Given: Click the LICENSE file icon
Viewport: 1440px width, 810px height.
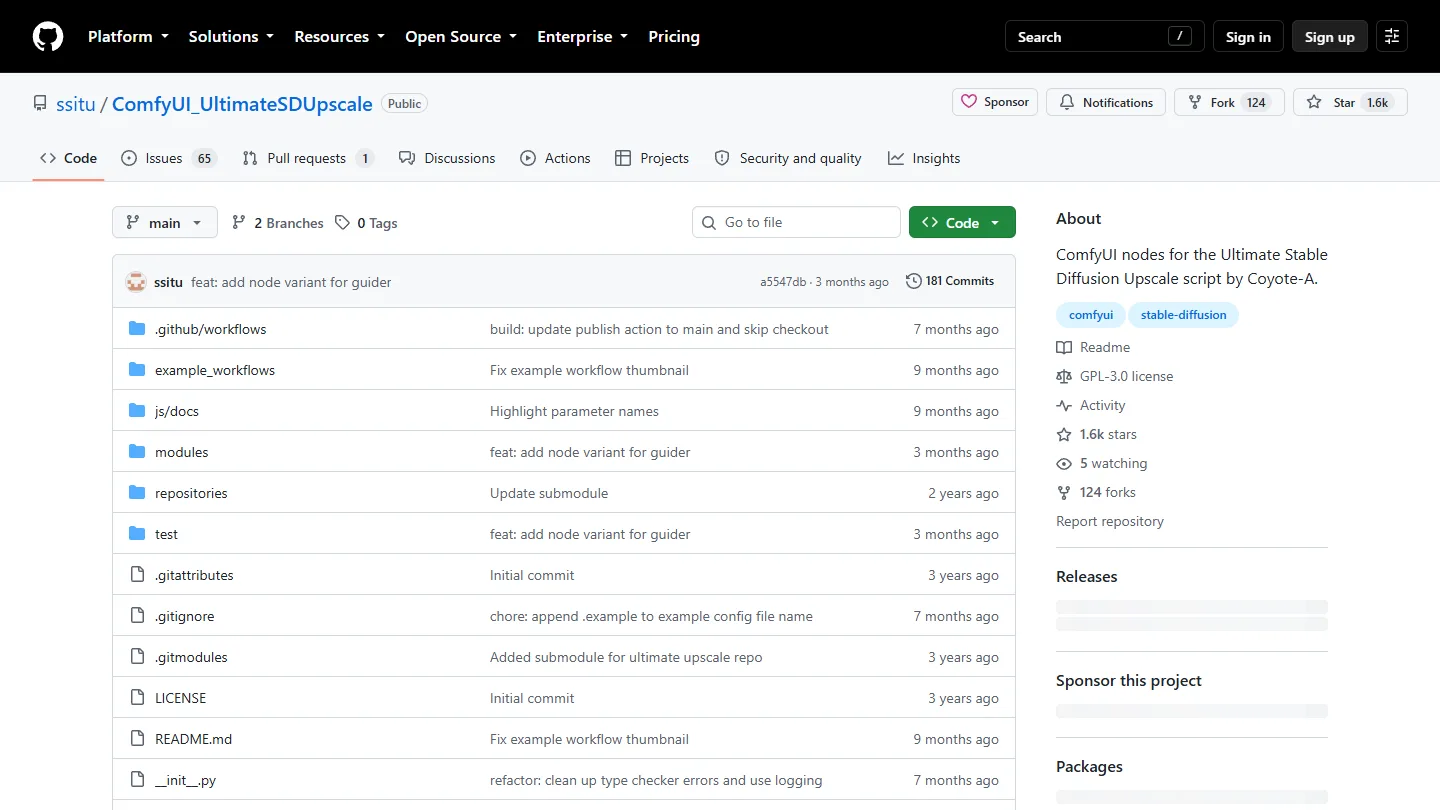Looking at the screenshot, I should coord(137,698).
